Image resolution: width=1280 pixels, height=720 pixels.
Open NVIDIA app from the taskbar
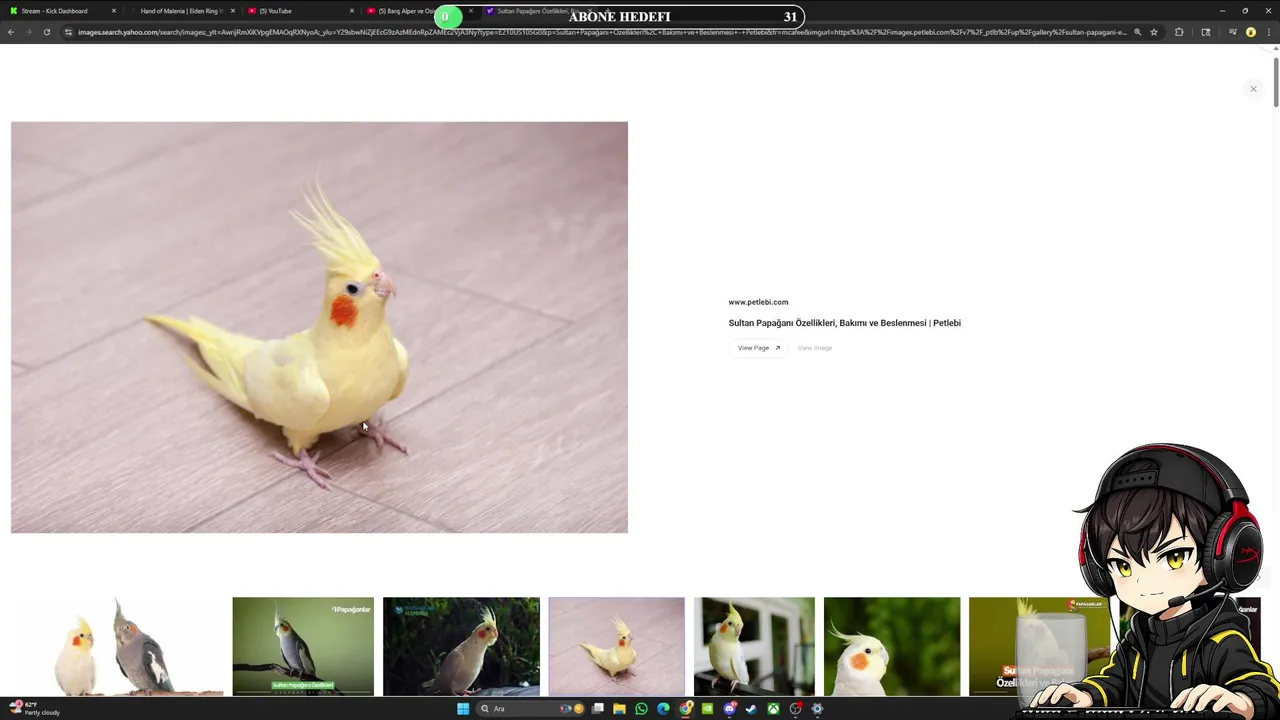pyautogui.click(x=708, y=709)
